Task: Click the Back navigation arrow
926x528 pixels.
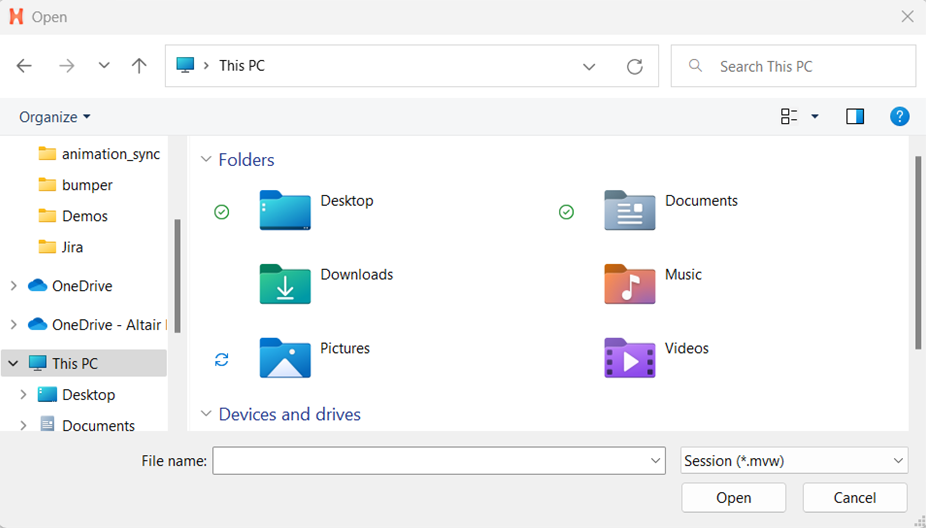Action: pos(24,66)
